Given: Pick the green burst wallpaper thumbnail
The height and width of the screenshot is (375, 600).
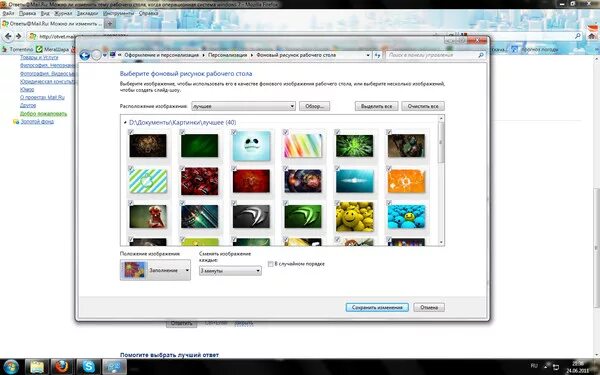Looking at the screenshot, I should [354, 145].
